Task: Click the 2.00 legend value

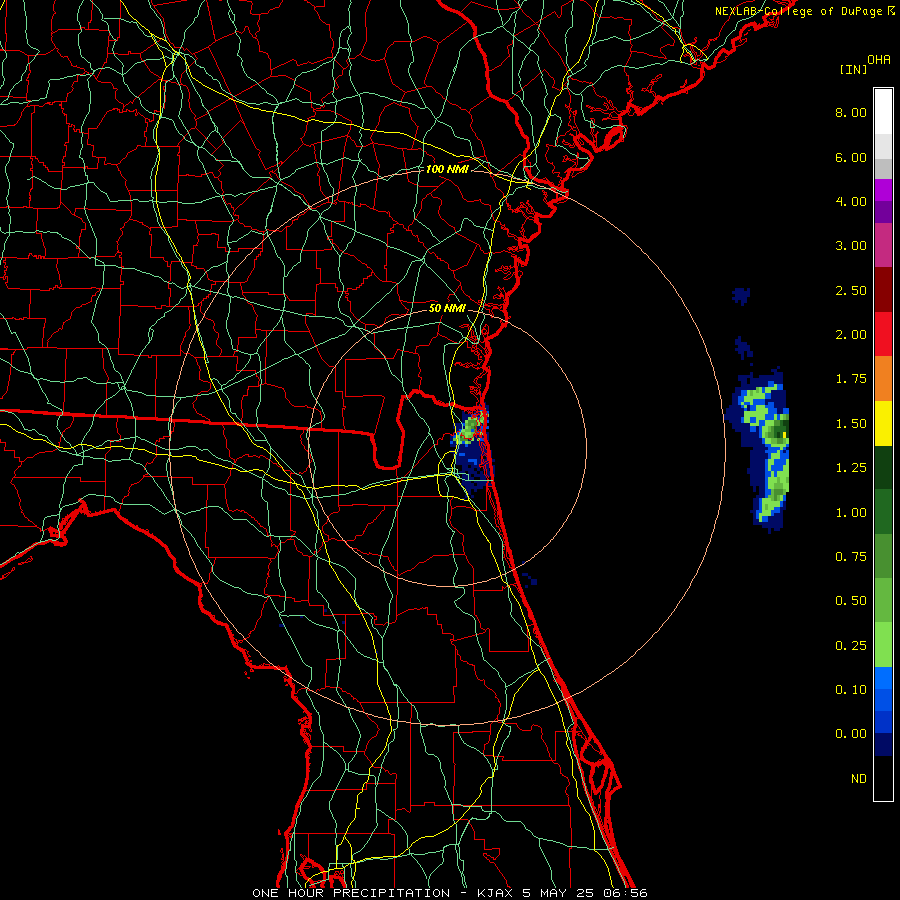Action: pyautogui.click(x=851, y=335)
